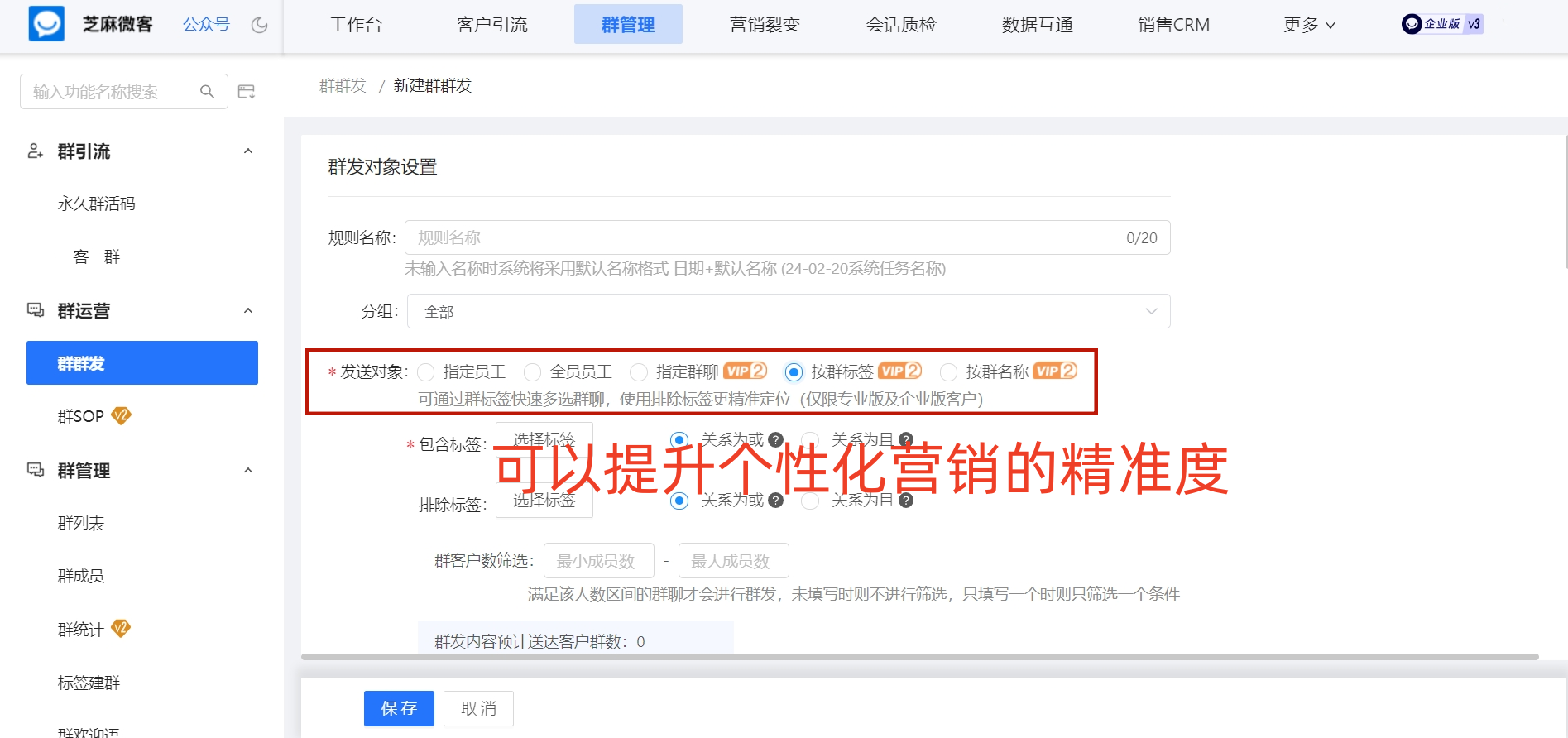Image resolution: width=1568 pixels, height=738 pixels.
Task: Click help icon after 包含标签 关系为且
Action: tap(906, 440)
